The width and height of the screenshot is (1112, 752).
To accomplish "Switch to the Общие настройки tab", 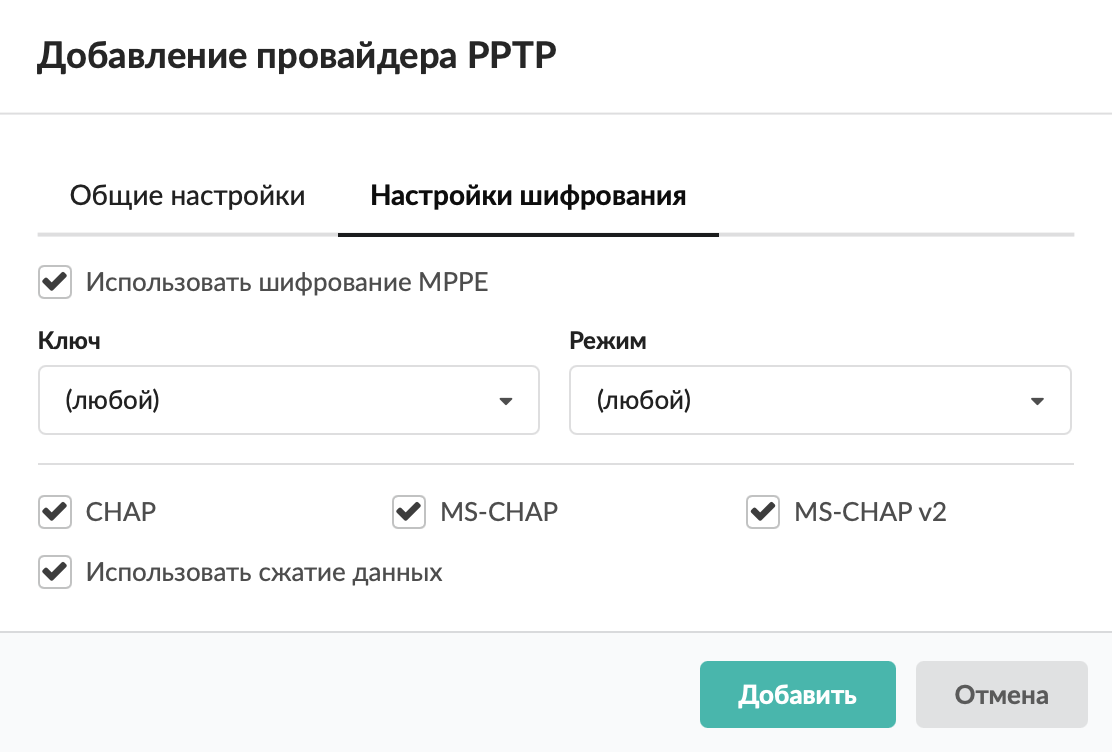I will (x=187, y=196).
